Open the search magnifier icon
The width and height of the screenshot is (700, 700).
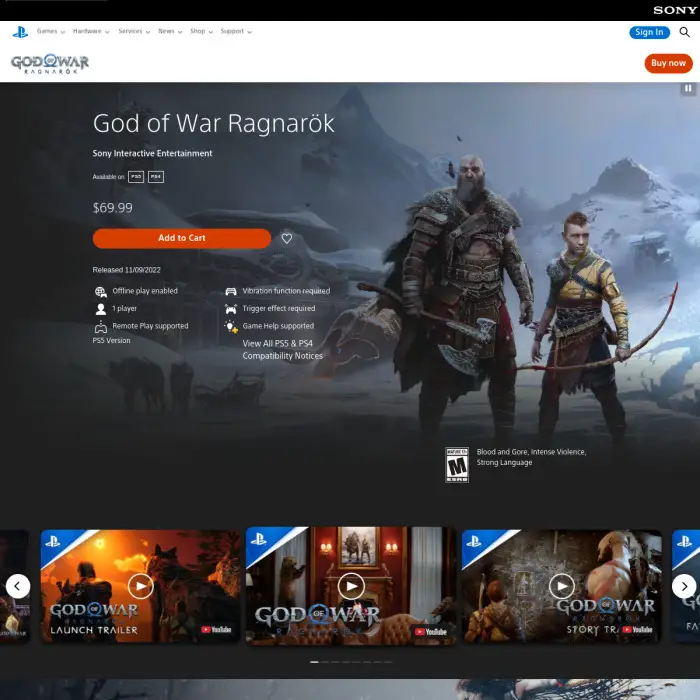[x=684, y=32]
